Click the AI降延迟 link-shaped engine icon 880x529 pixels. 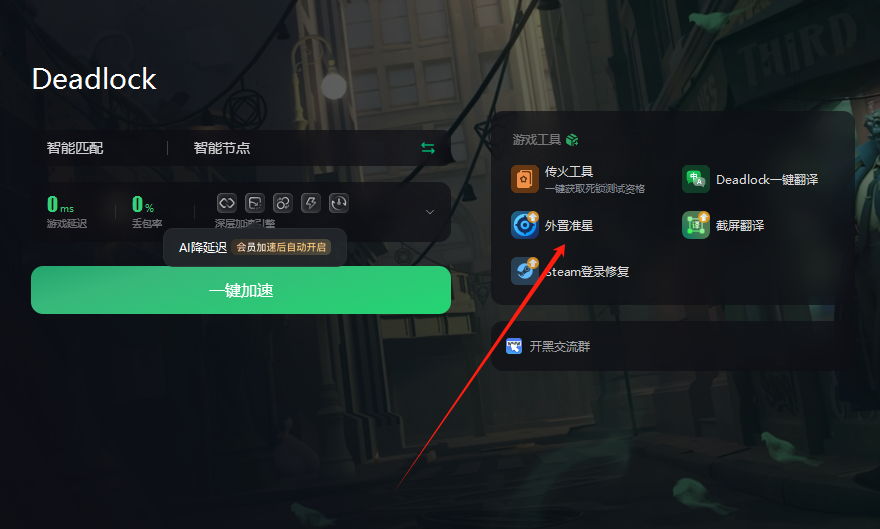click(x=227, y=203)
